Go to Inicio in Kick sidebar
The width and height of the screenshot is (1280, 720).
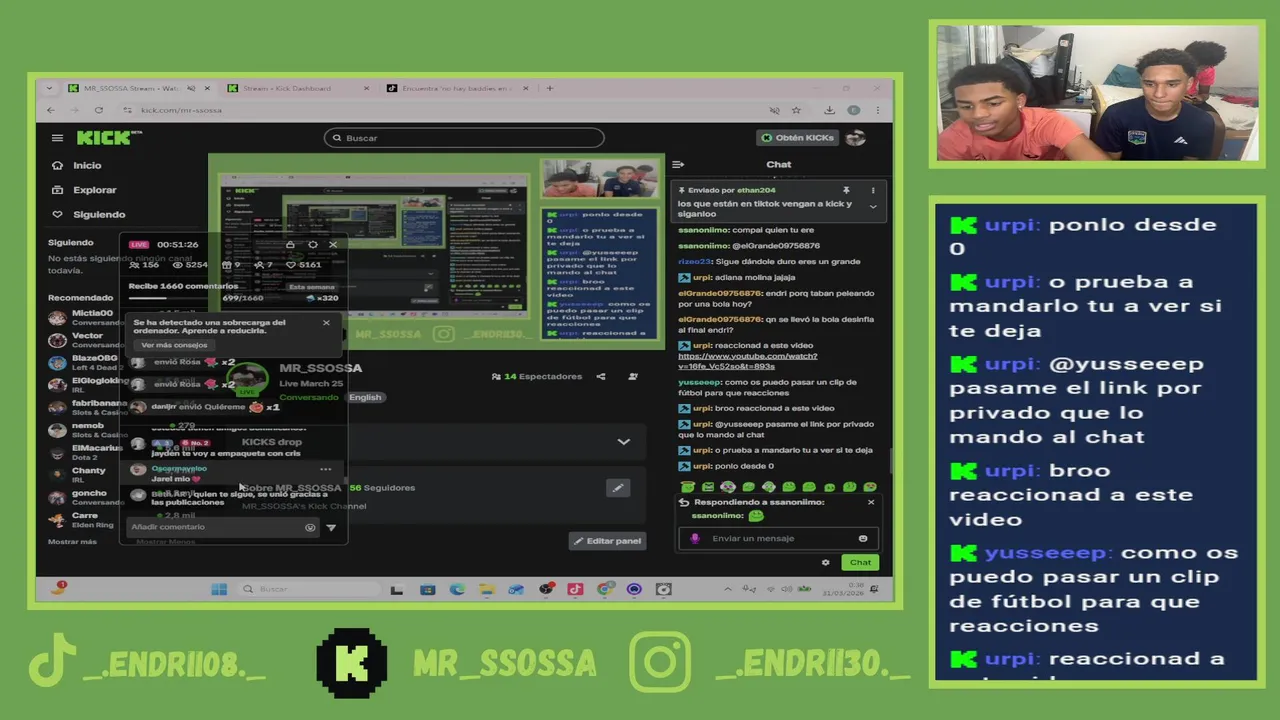pos(78,165)
